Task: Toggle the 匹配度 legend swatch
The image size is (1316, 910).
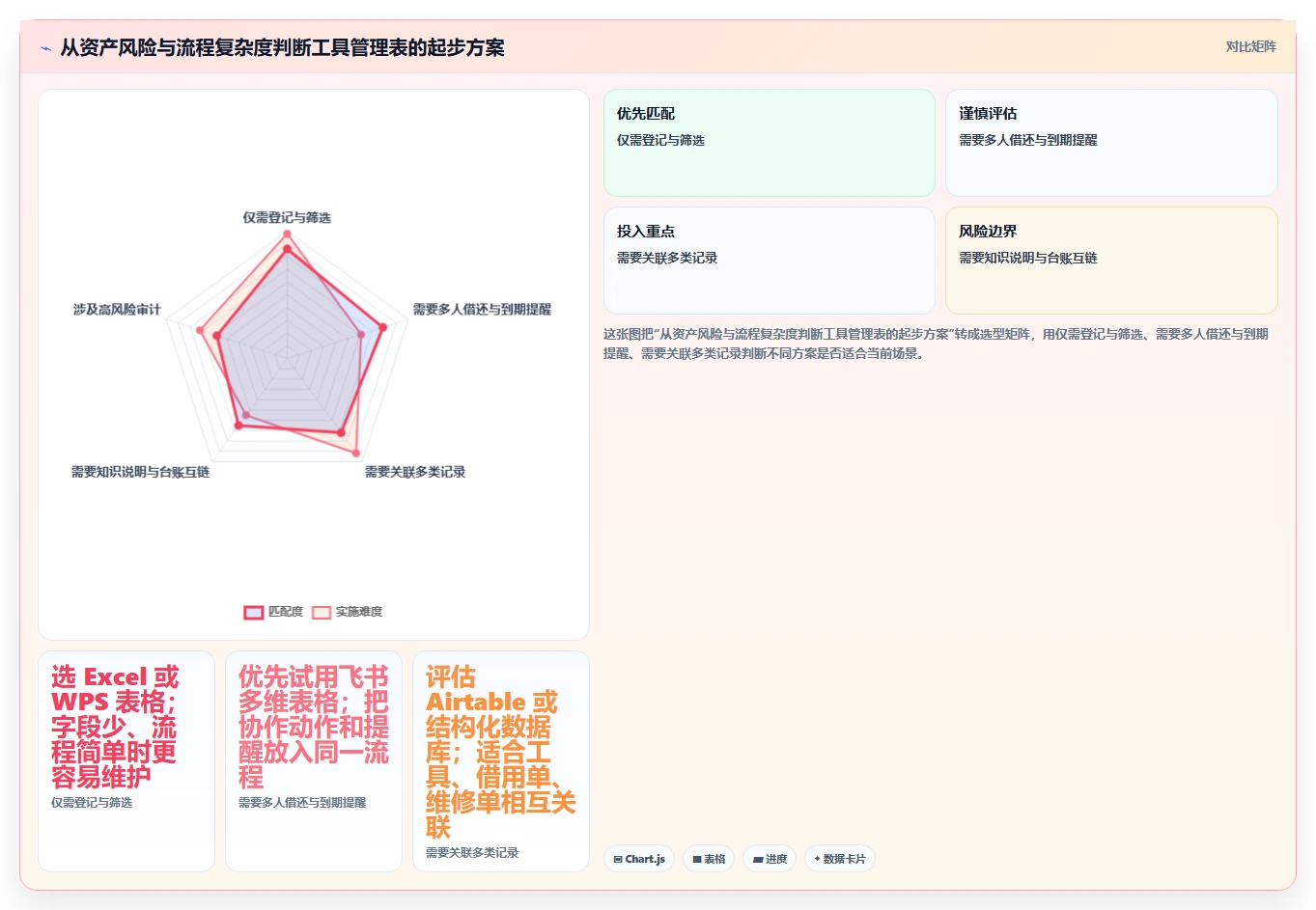Action: 254,612
